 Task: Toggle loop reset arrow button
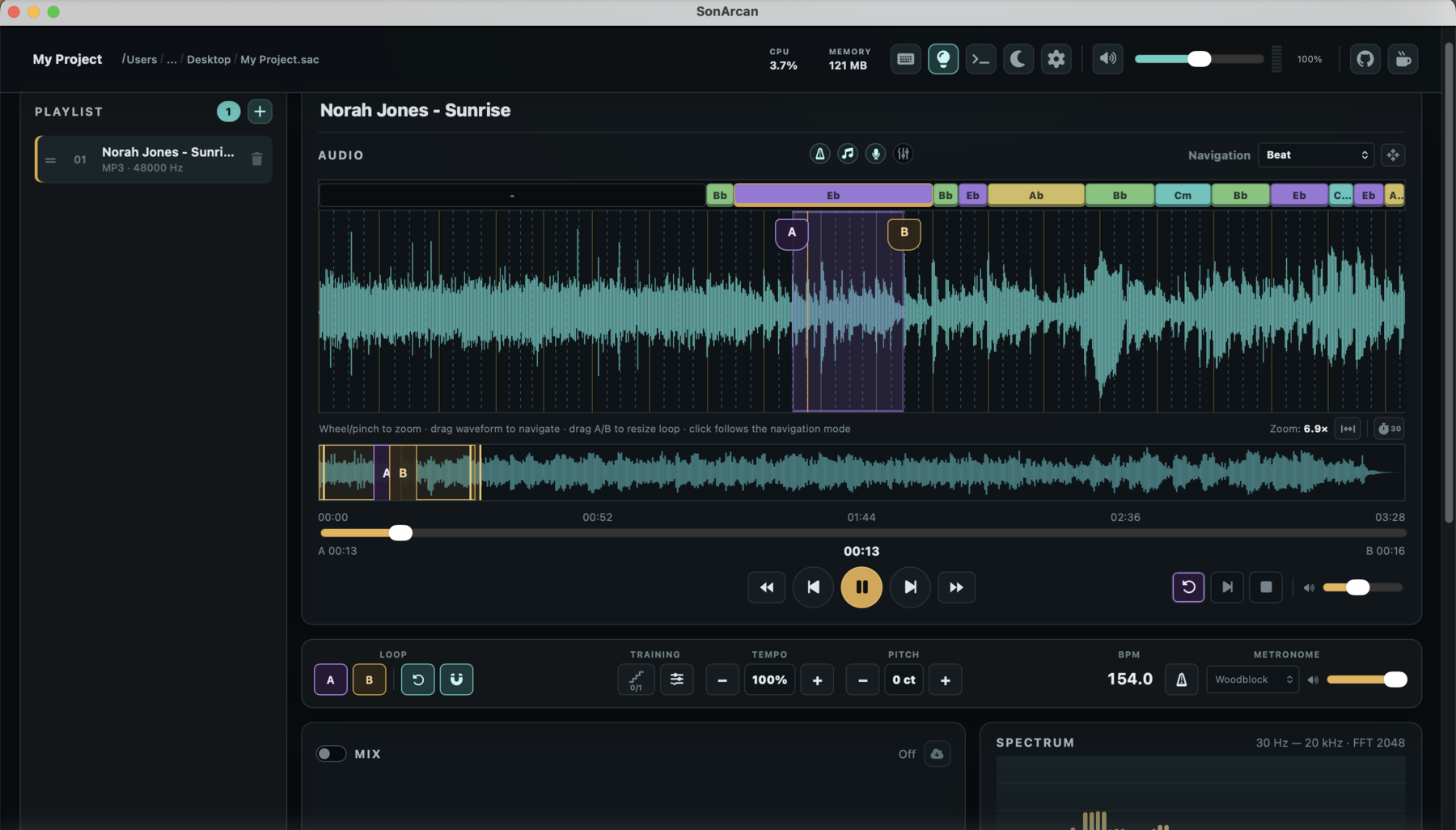click(x=418, y=680)
